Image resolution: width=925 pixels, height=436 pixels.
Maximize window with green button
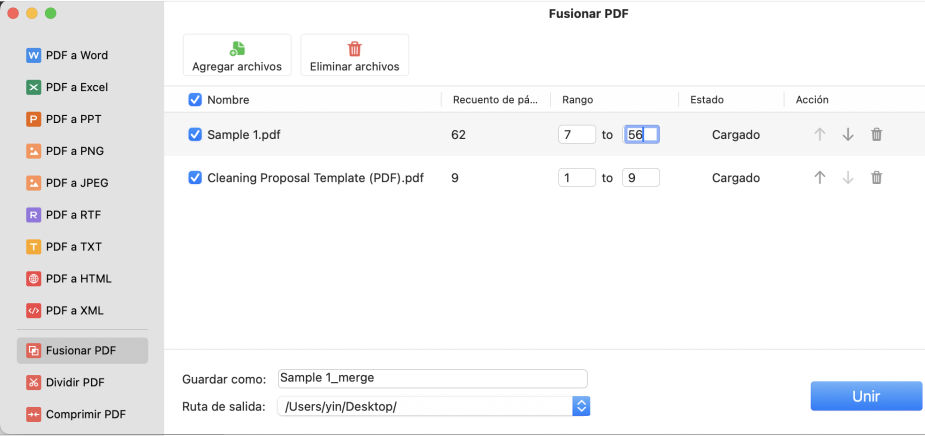tap(51, 13)
